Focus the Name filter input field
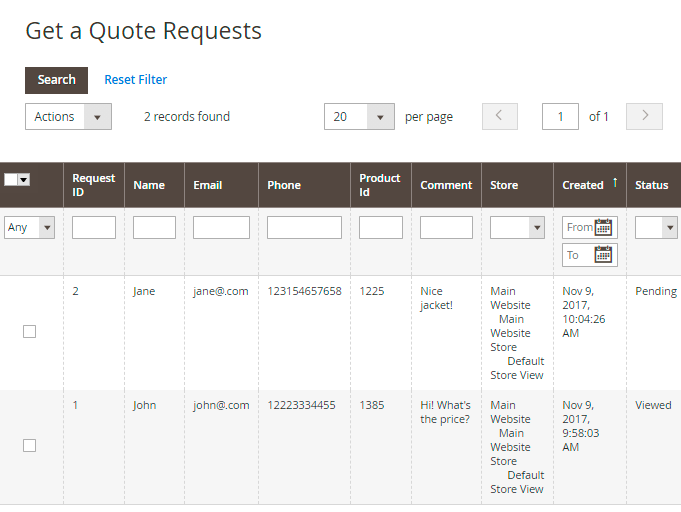Screen dimensions: 681x512 coord(154,228)
